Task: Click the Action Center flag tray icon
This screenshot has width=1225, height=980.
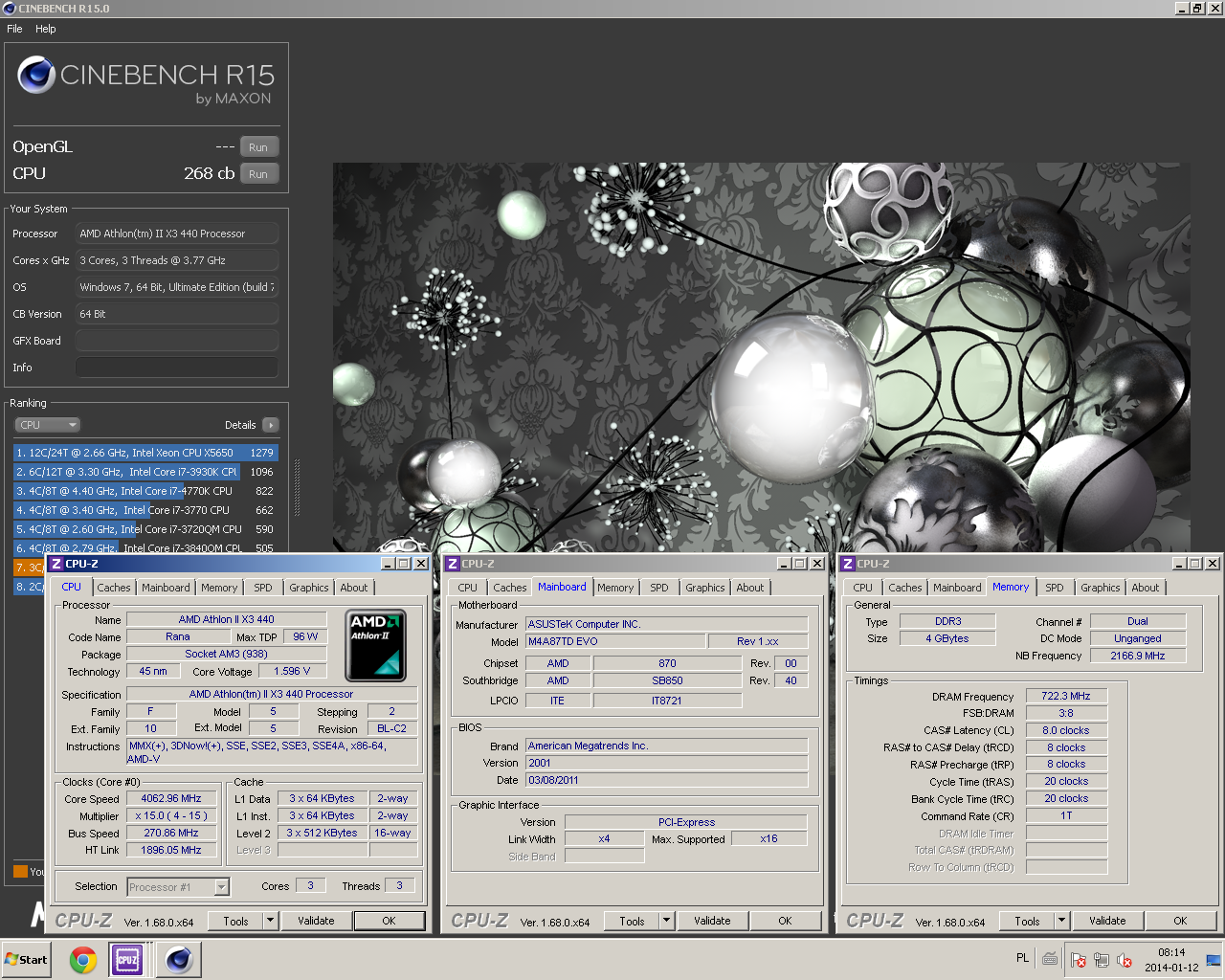Action: pos(1078,960)
